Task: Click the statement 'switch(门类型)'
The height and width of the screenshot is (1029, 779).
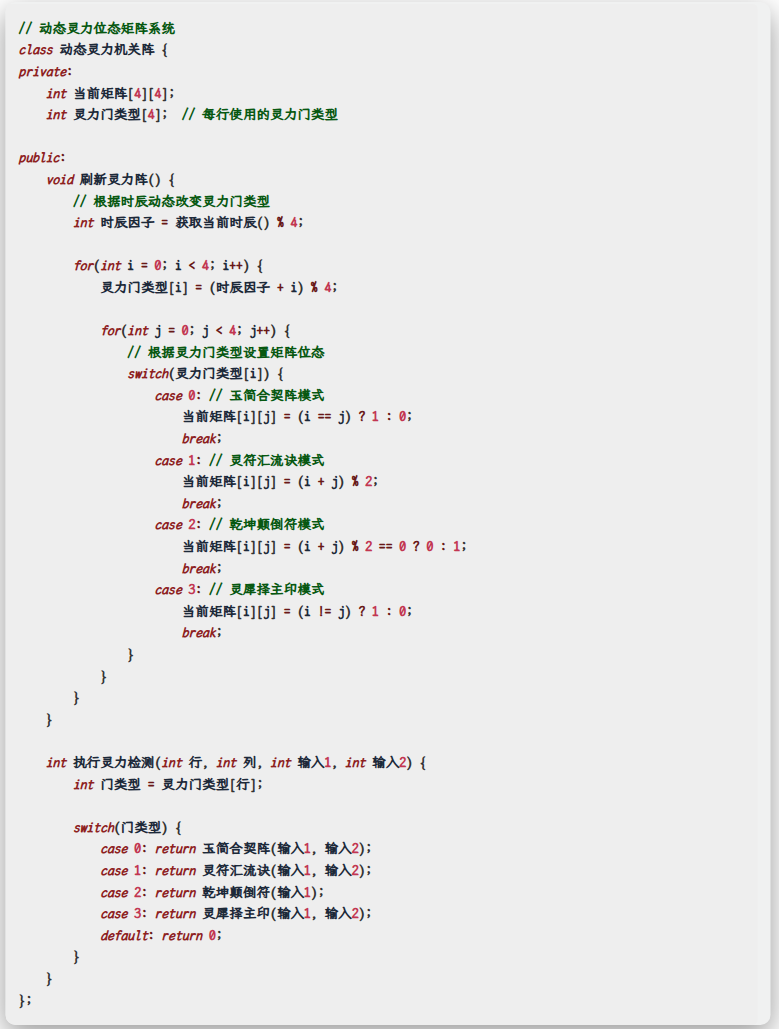Action: (x=120, y=828)
